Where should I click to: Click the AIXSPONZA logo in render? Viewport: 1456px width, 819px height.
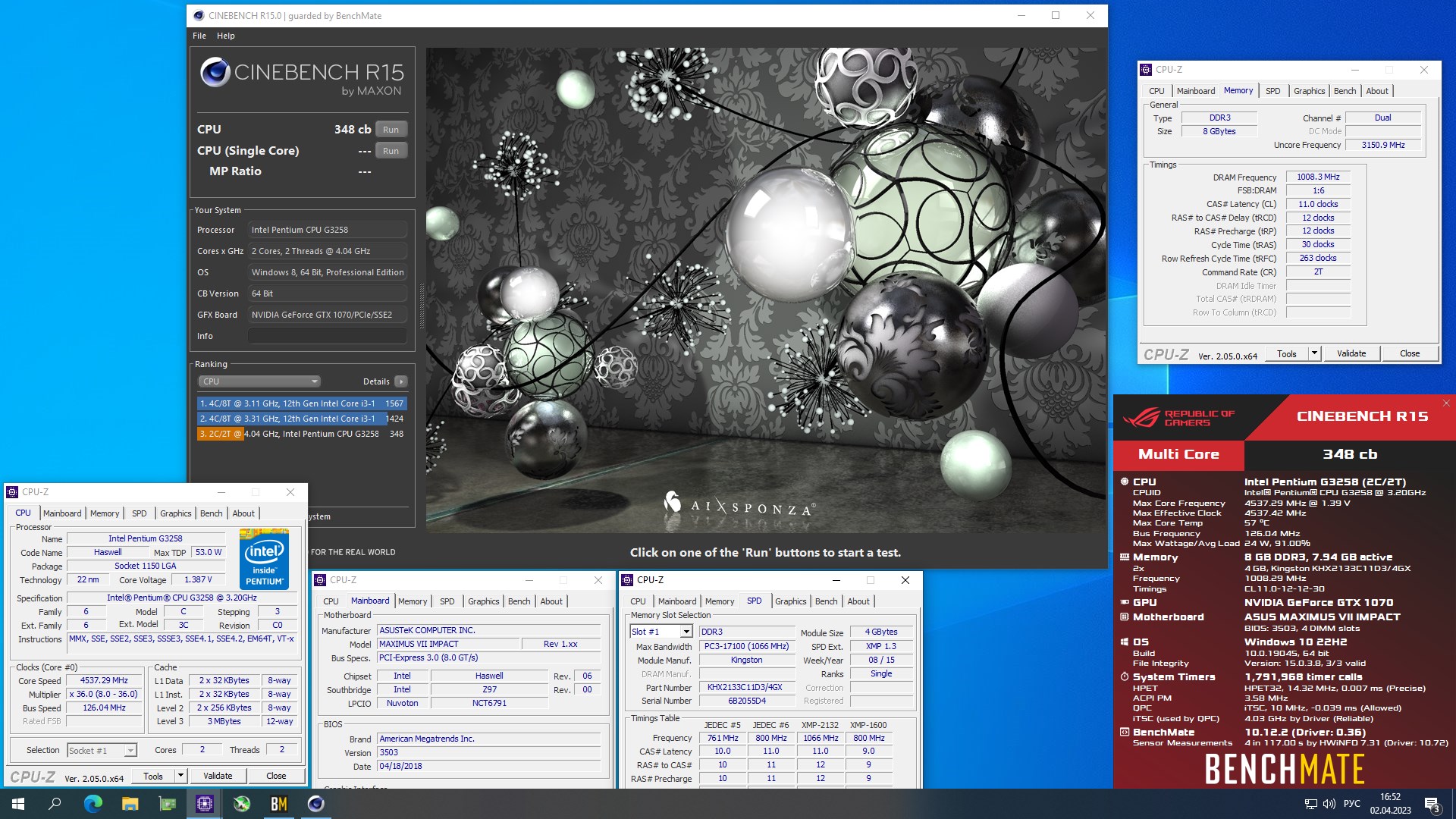(739, 505)
